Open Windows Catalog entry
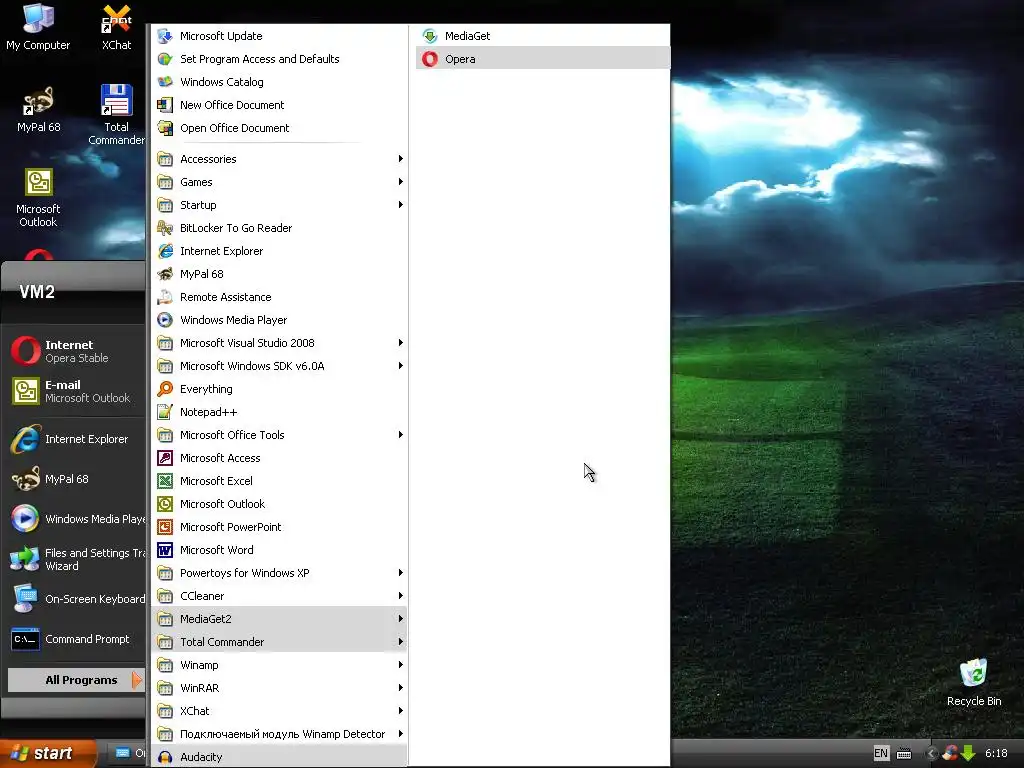The width and height of the screenshot is (1024, 768). (x=279, y=82)
